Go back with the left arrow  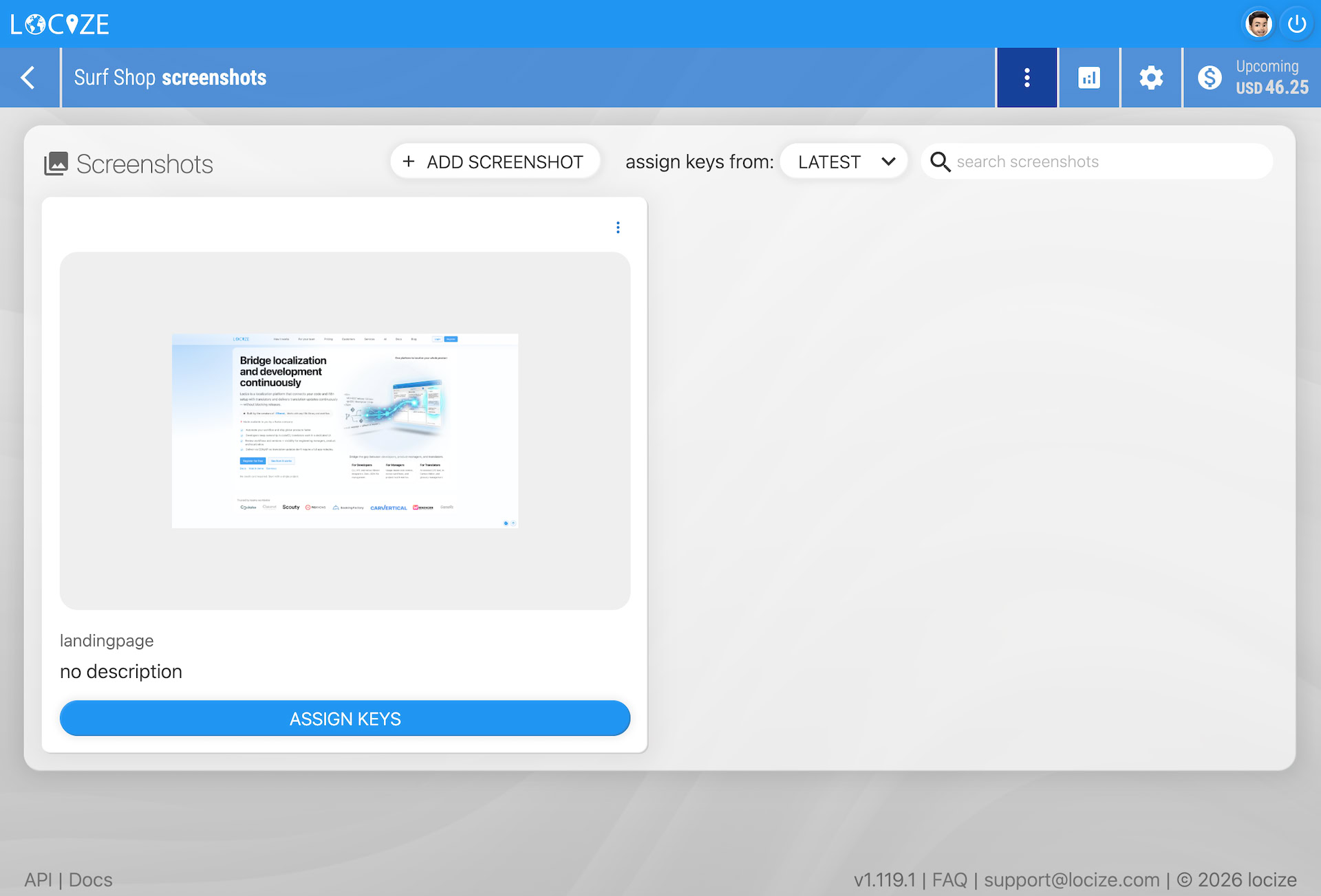click(29, 78)
